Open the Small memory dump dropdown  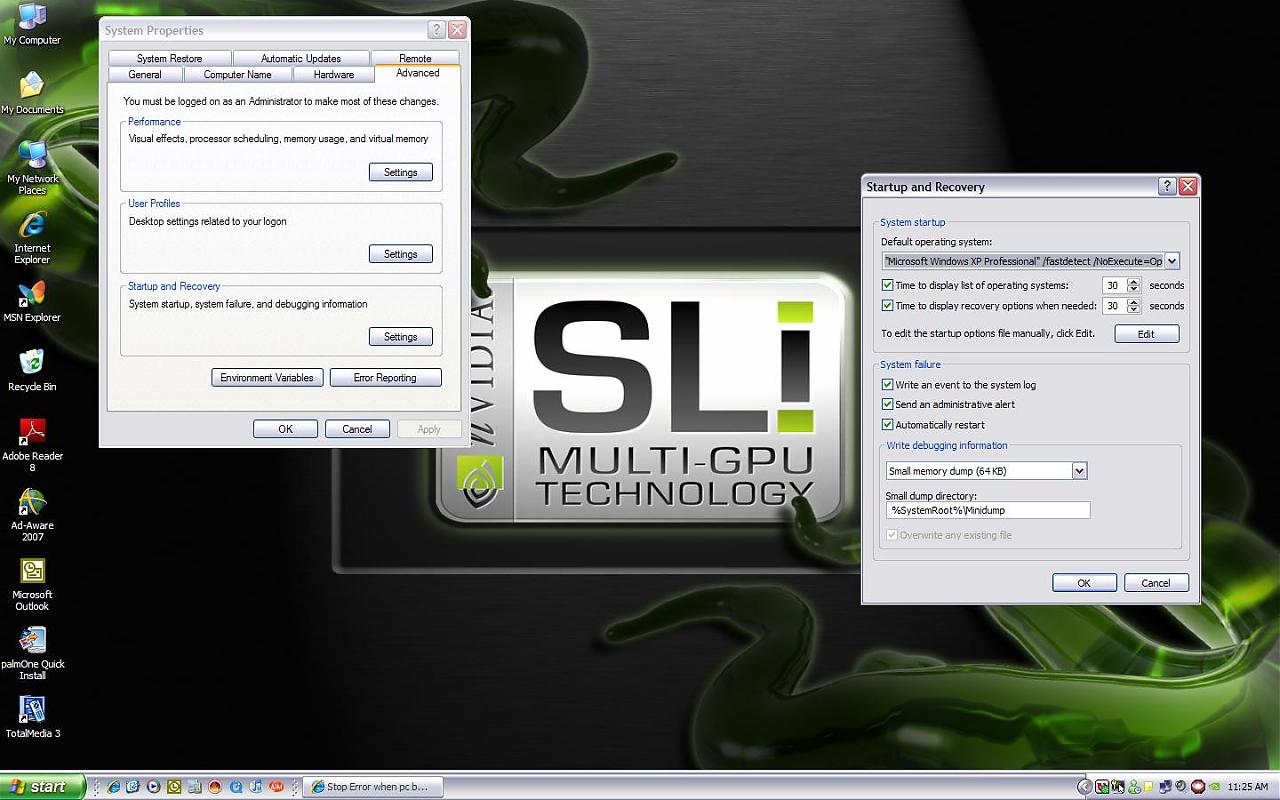pyautogui.click(x=1079, y=471)
